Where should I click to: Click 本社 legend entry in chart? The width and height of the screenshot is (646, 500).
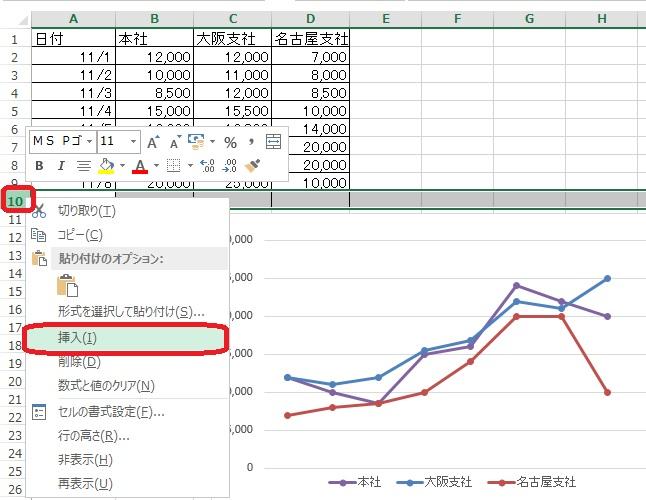pyautogui.click(x=355, y=482)
